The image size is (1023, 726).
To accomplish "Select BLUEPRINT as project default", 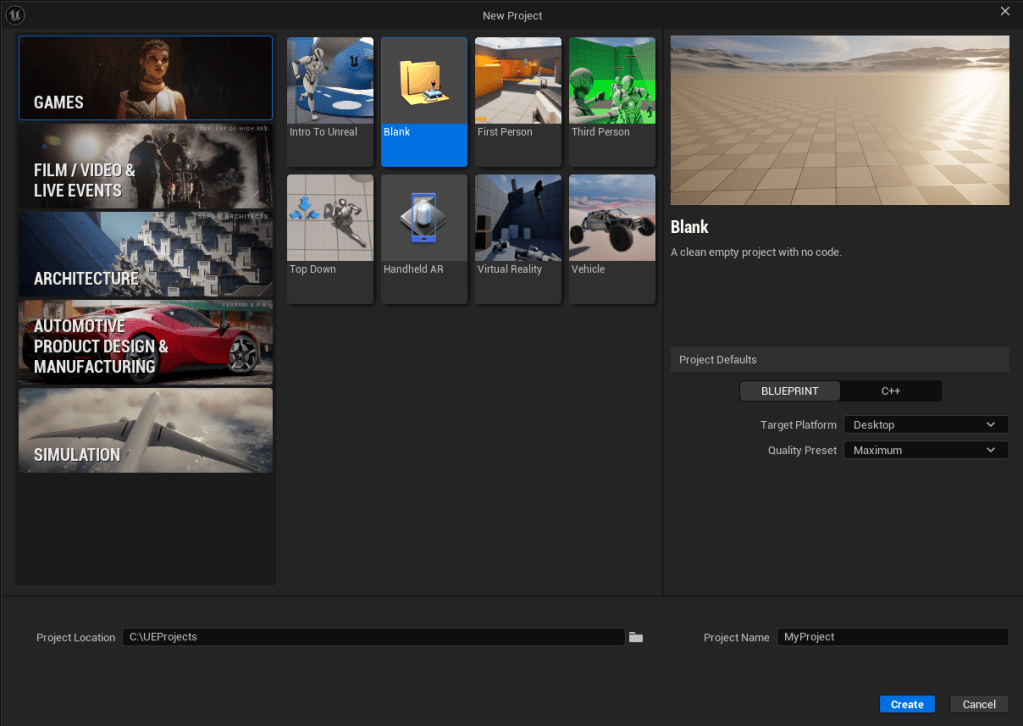I will [789, 391].
